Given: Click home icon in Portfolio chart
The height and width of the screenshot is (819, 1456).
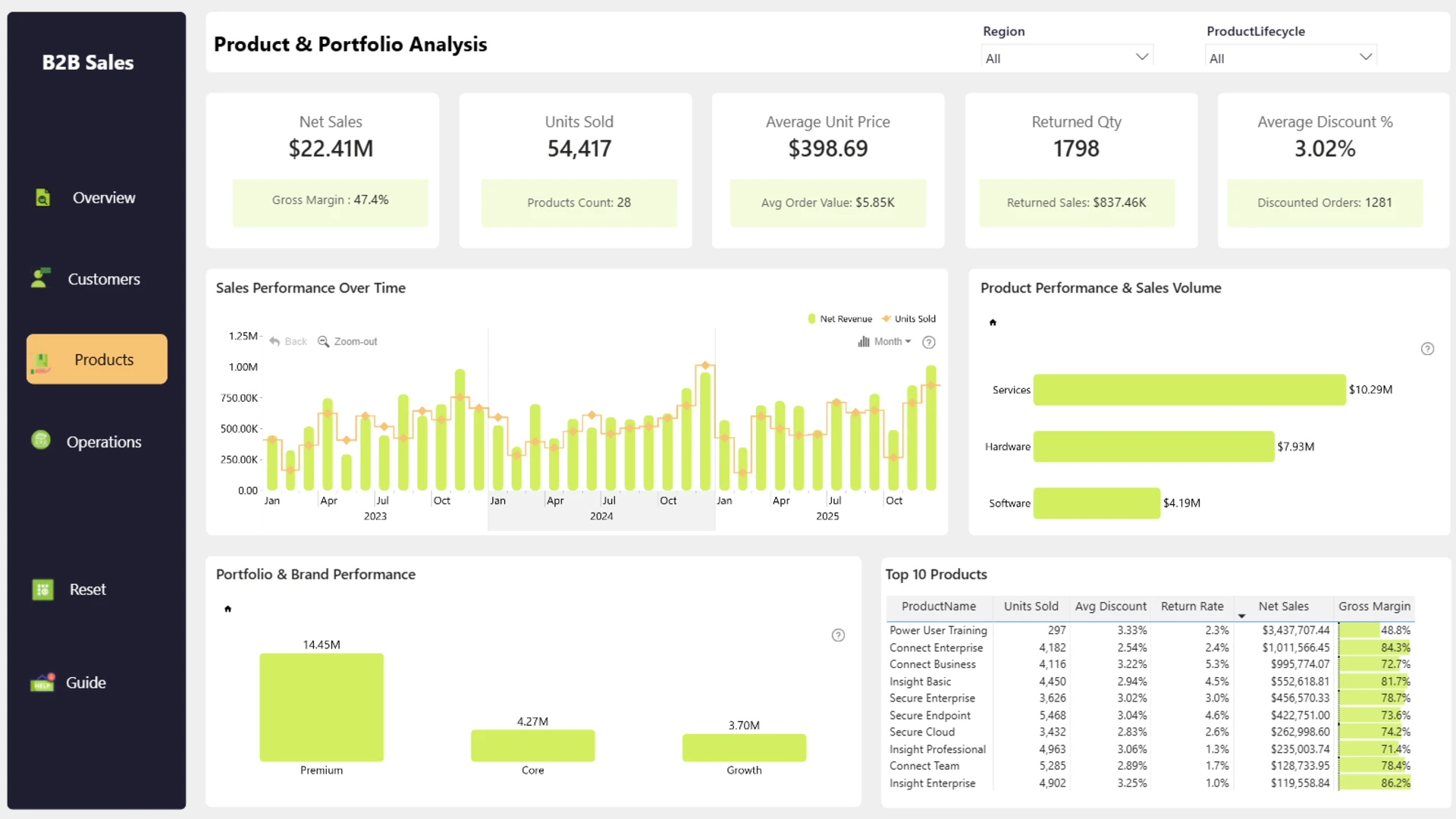Looking at the screenshot, I should (x=227, y=609).
